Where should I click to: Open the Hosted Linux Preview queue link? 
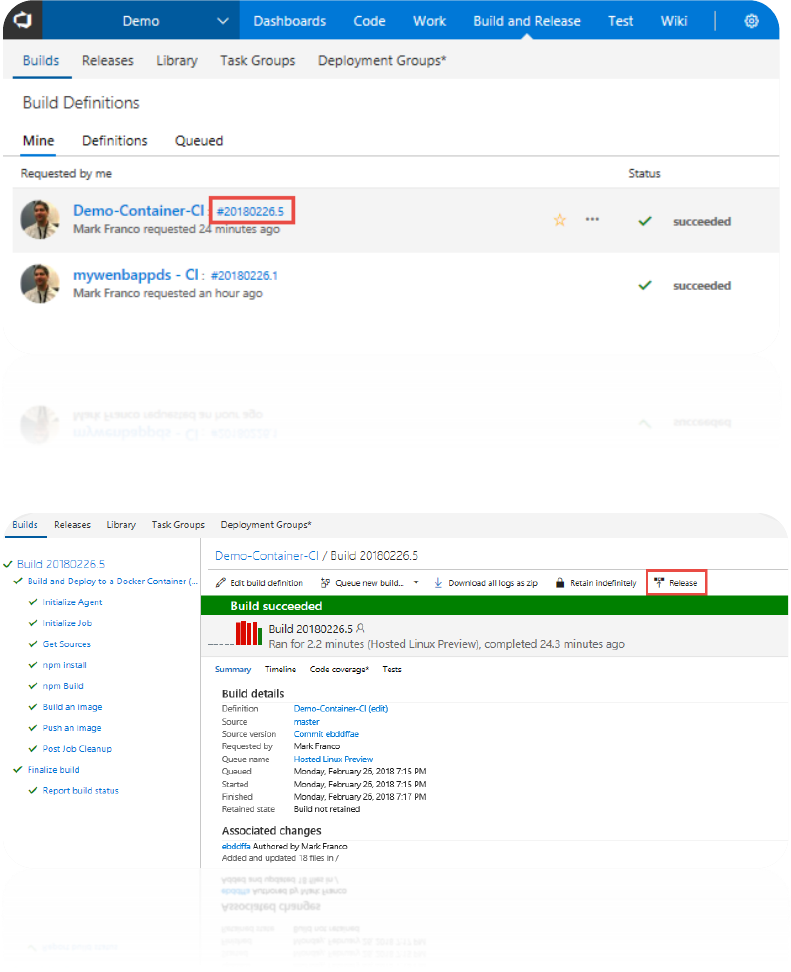pos(333,759)
